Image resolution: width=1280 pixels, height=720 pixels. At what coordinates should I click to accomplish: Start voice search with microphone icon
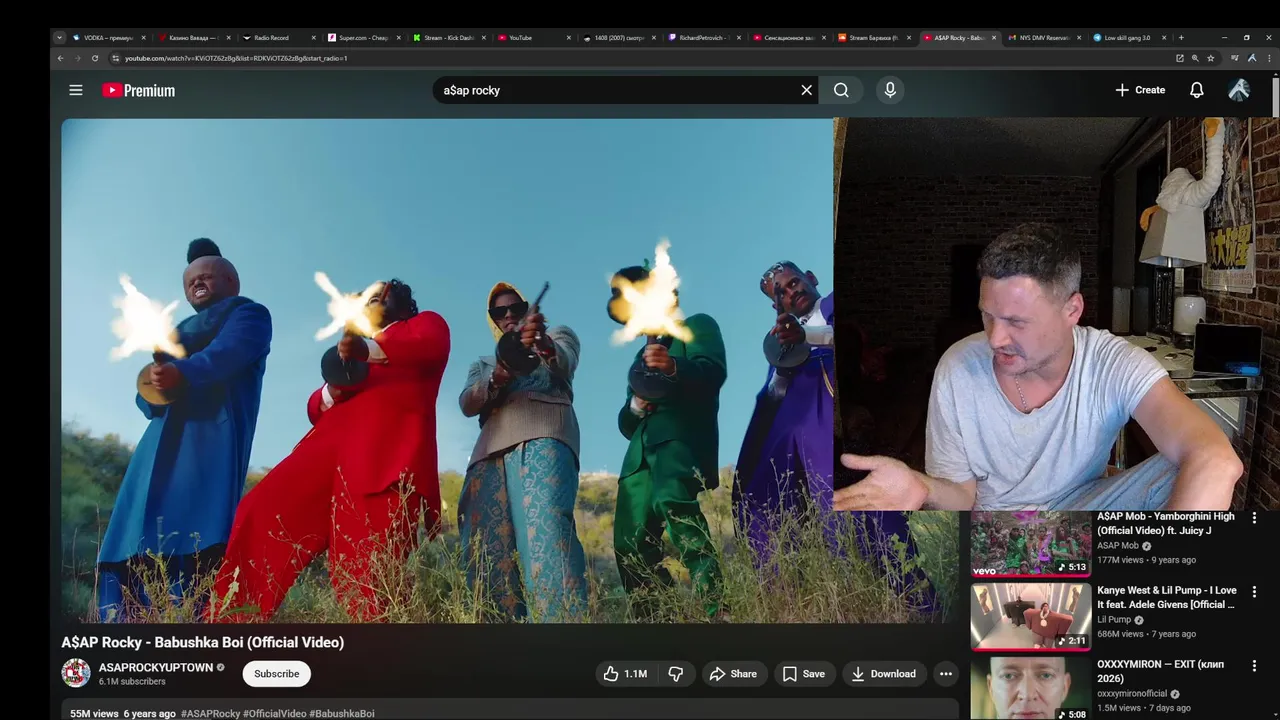[x=890, y=90]
